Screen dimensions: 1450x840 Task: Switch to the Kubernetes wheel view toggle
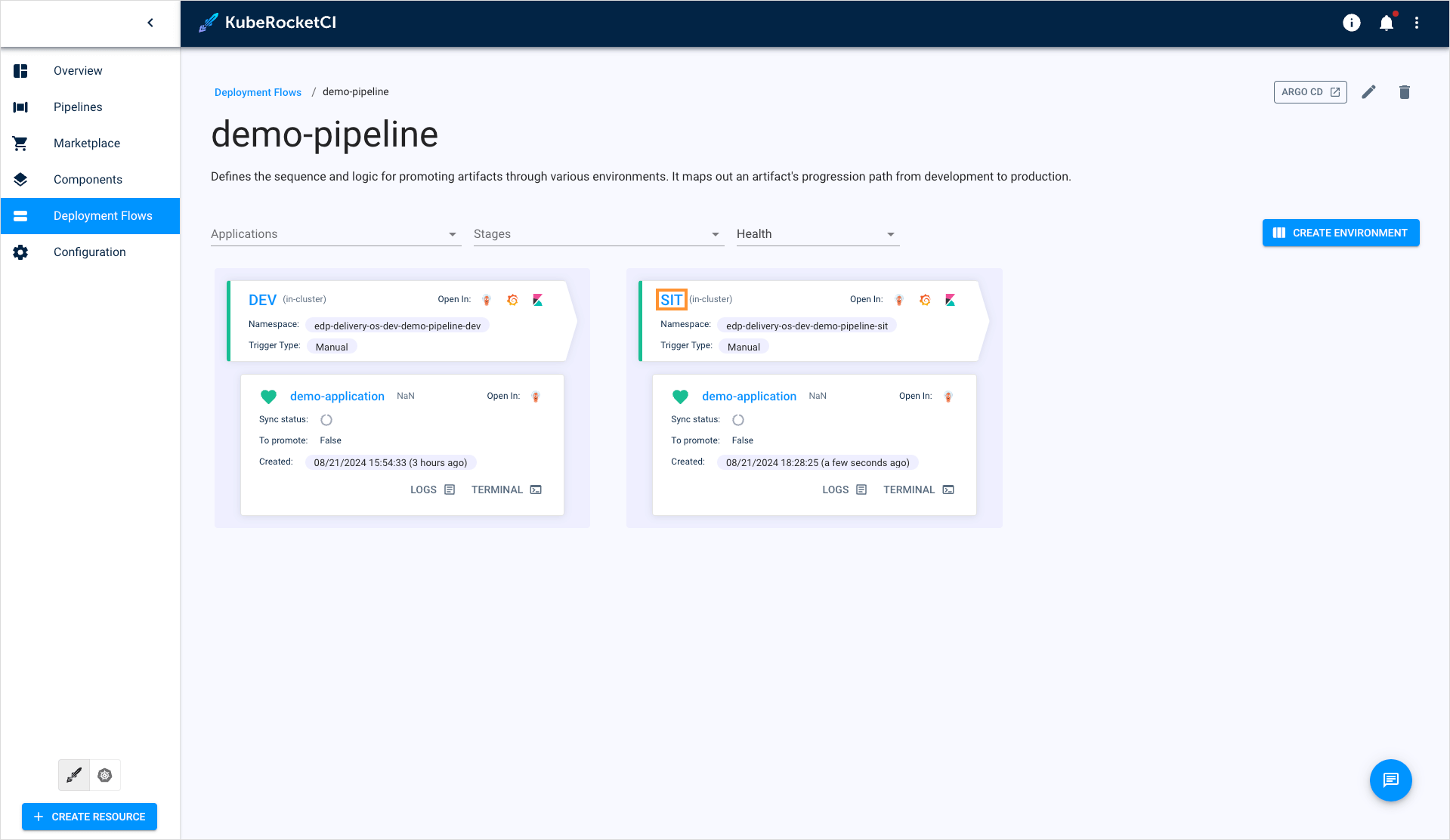[x=105, y=775]
